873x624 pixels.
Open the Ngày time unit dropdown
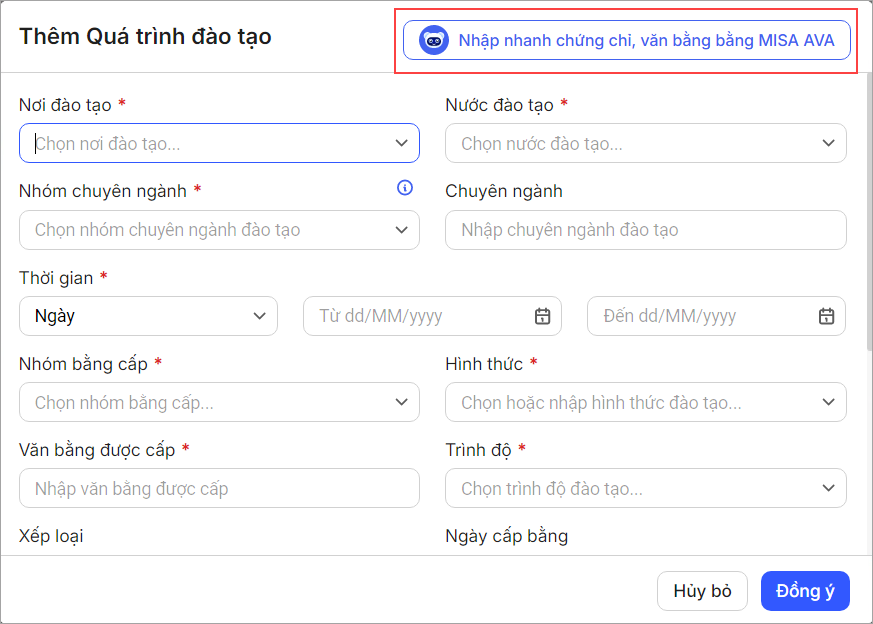pyautogui.click(x=148, y=316)
